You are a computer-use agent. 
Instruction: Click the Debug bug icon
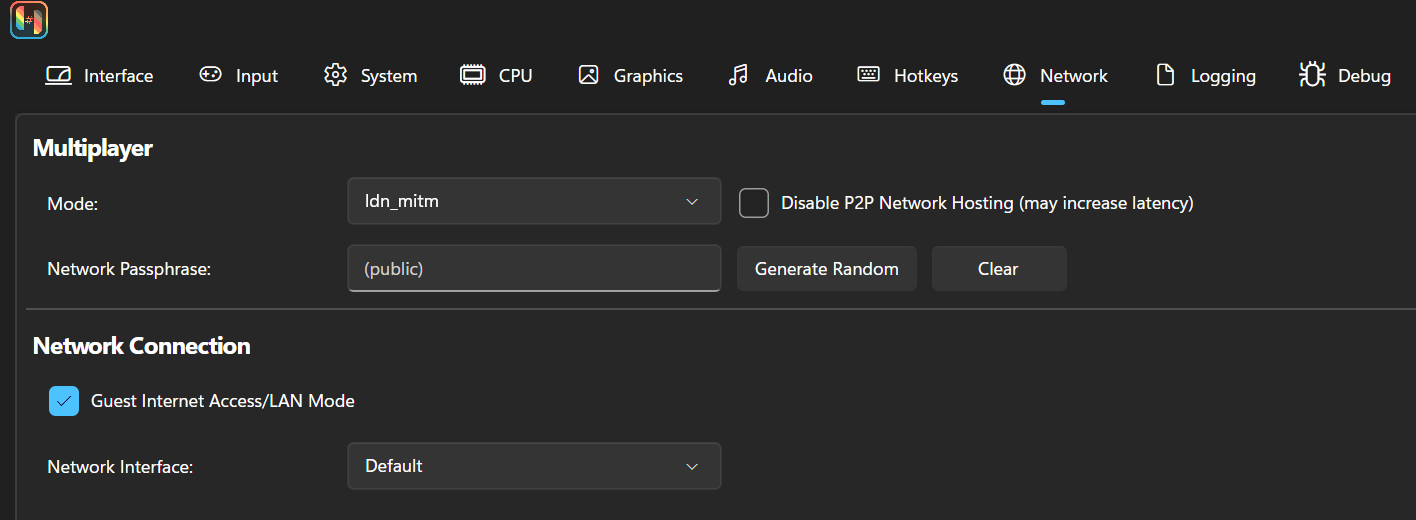(1311, 75)
